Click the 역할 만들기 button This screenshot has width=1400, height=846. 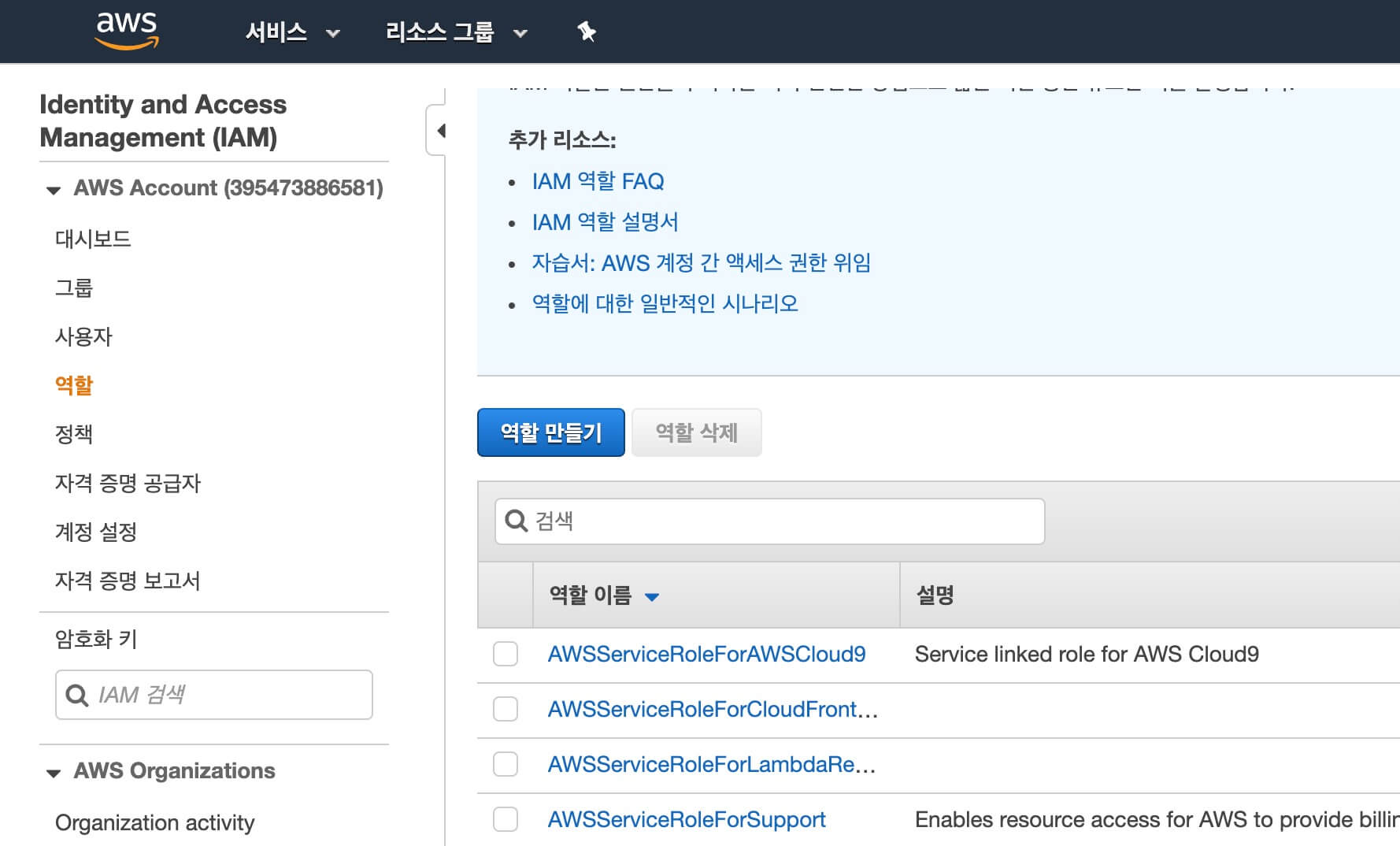point(551,432)
